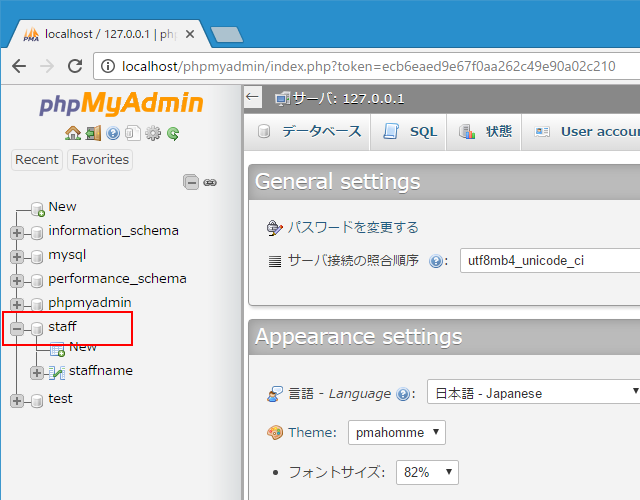Select the performance_schema database name

click(x=117, y=279)
